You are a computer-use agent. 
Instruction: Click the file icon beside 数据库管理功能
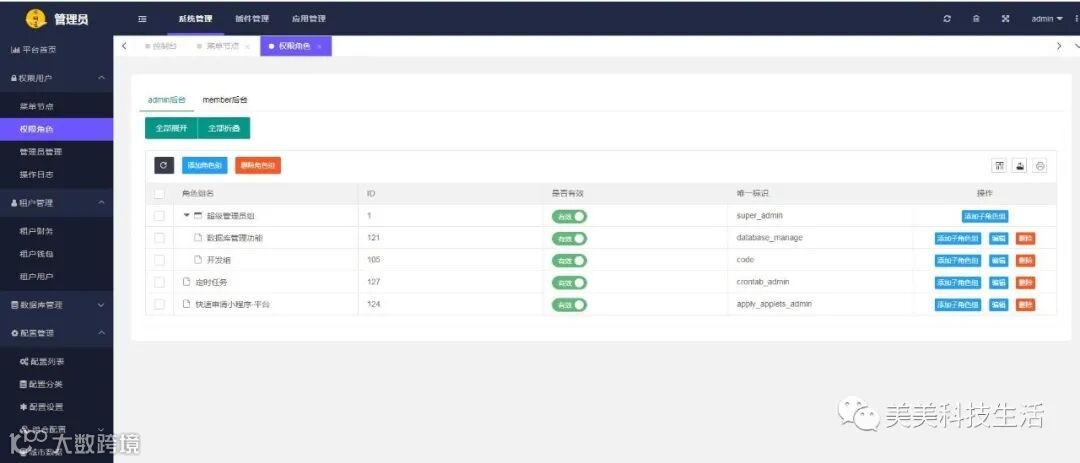pyautogui.click(x=197, y=238)
